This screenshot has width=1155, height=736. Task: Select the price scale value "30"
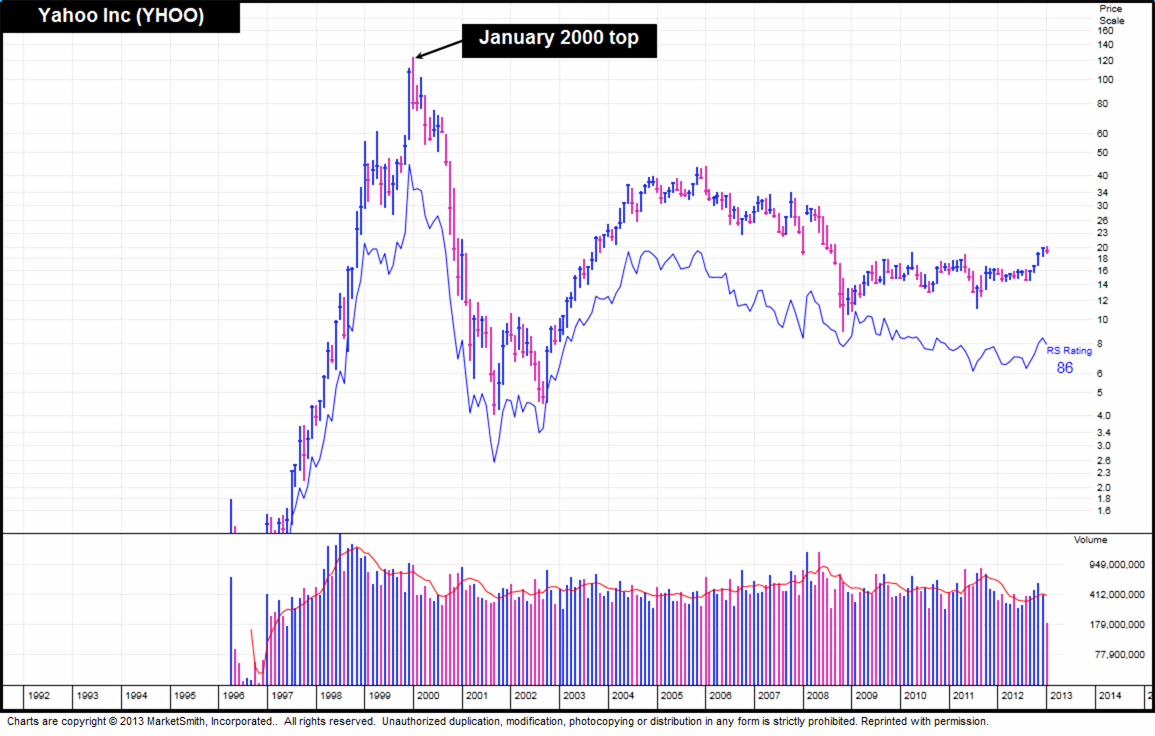pyautogui.click(x=1103, y=206)
